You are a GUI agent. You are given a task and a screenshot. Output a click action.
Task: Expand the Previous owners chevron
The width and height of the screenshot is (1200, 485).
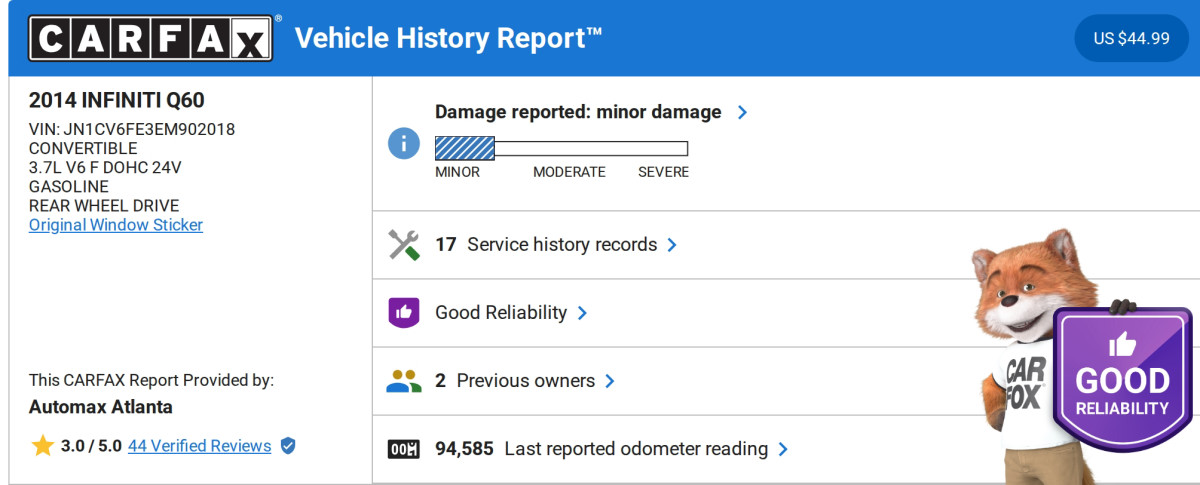coord(610,381)
